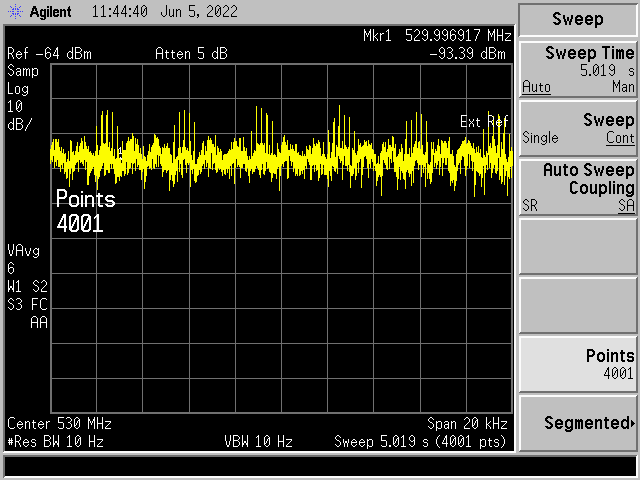
Task: Select the Sweep menu title softkey
Action: [578, 19]
